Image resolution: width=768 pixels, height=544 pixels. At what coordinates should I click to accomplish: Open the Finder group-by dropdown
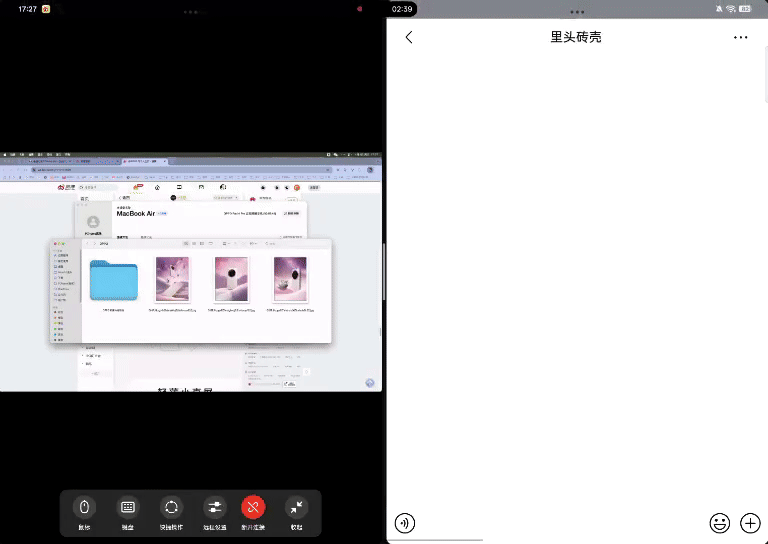226,243
